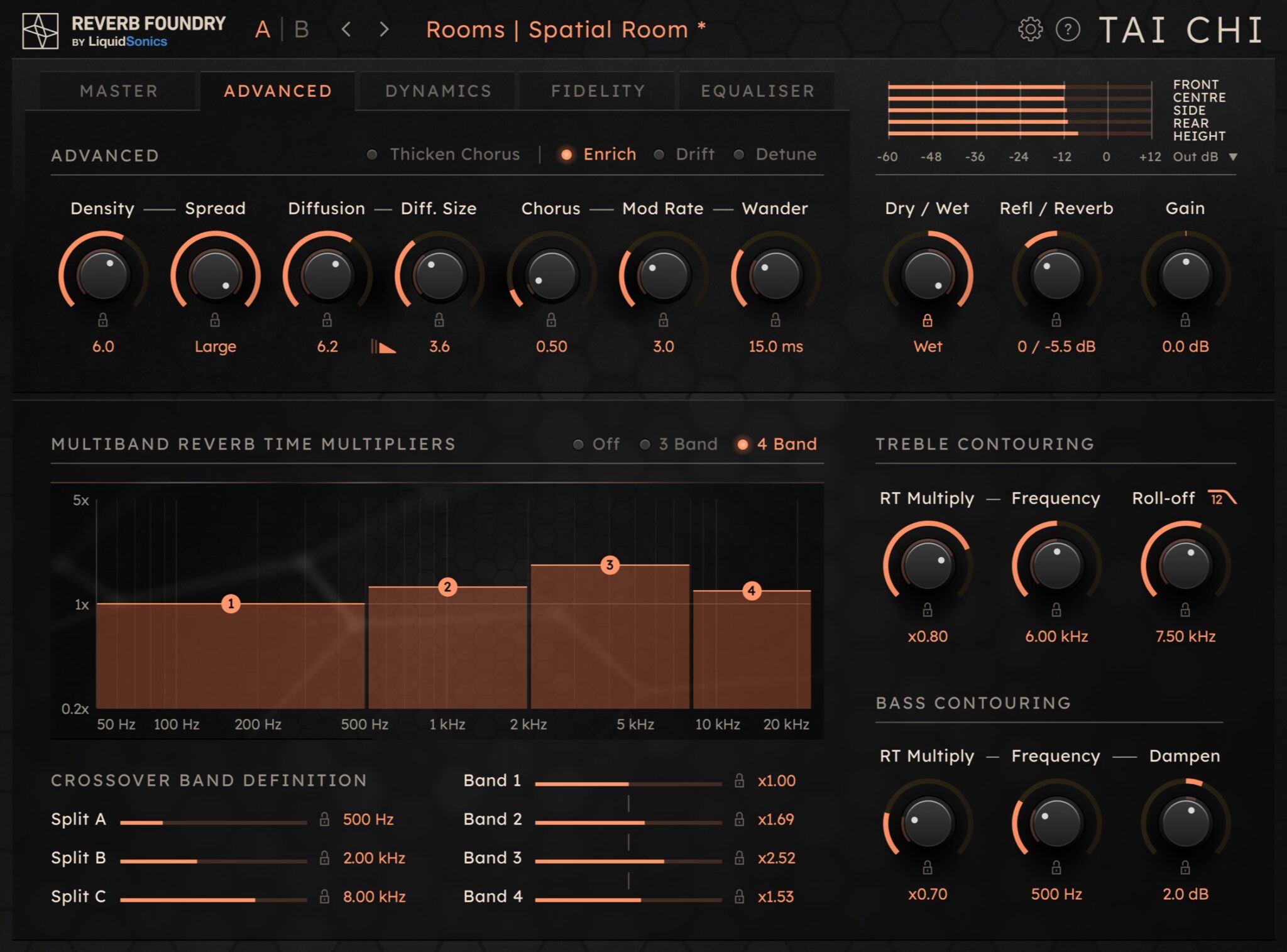Click the diffusion size slope icon beside Diff. Size

coord(383,346)
